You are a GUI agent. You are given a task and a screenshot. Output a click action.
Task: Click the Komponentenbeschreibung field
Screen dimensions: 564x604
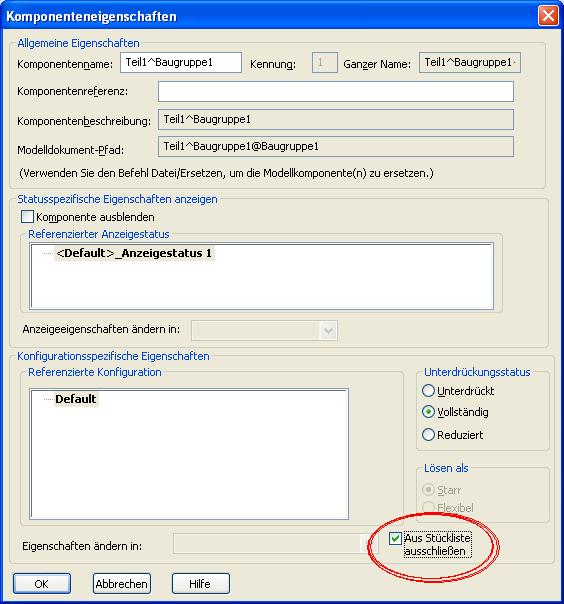click(336, 119)
